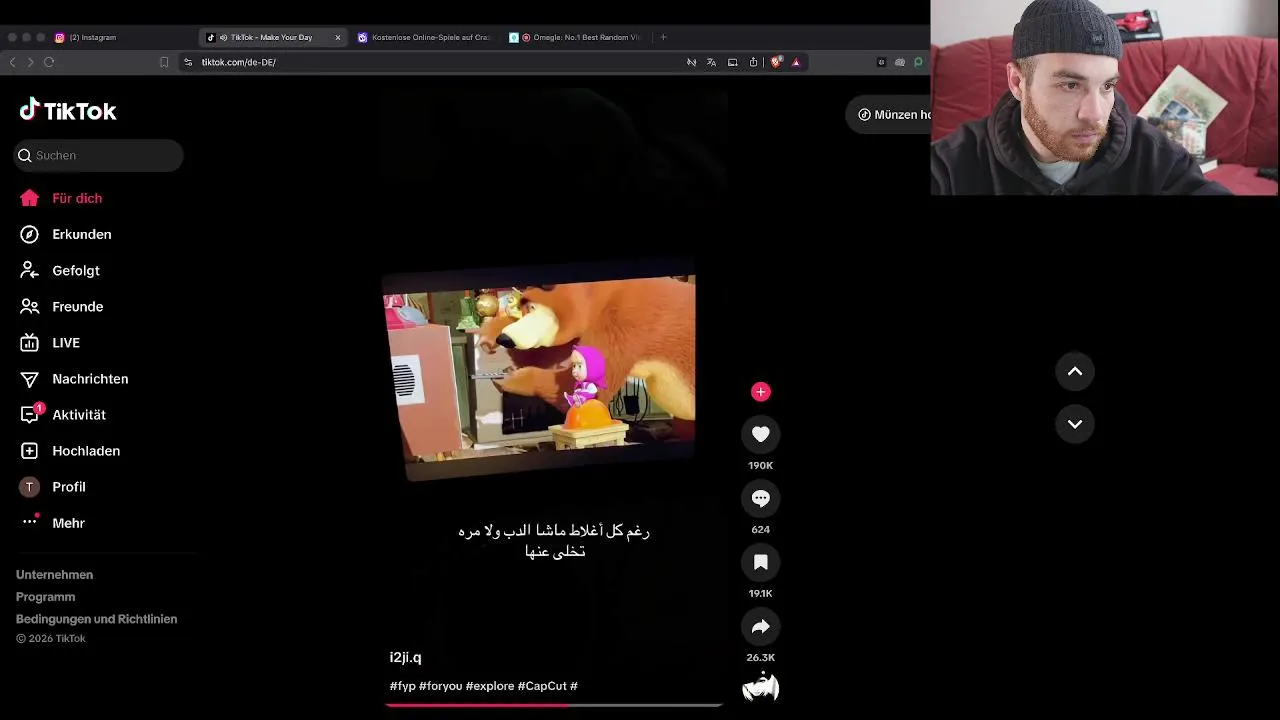Image resolution: width=1280 pixels, height=720 pixels.
Task: Switch to the Instagram browser tab
Action: [x=92, y=37]
